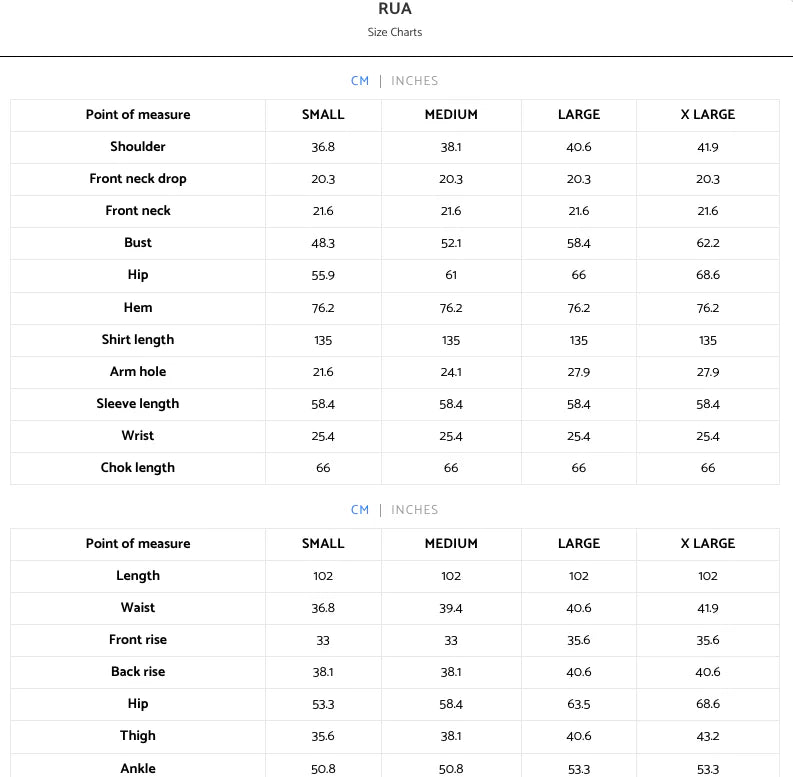Screen dimensions: 793x777
Task: Click the Thigh value 43.2 for X Large
Action: (708, 737)
